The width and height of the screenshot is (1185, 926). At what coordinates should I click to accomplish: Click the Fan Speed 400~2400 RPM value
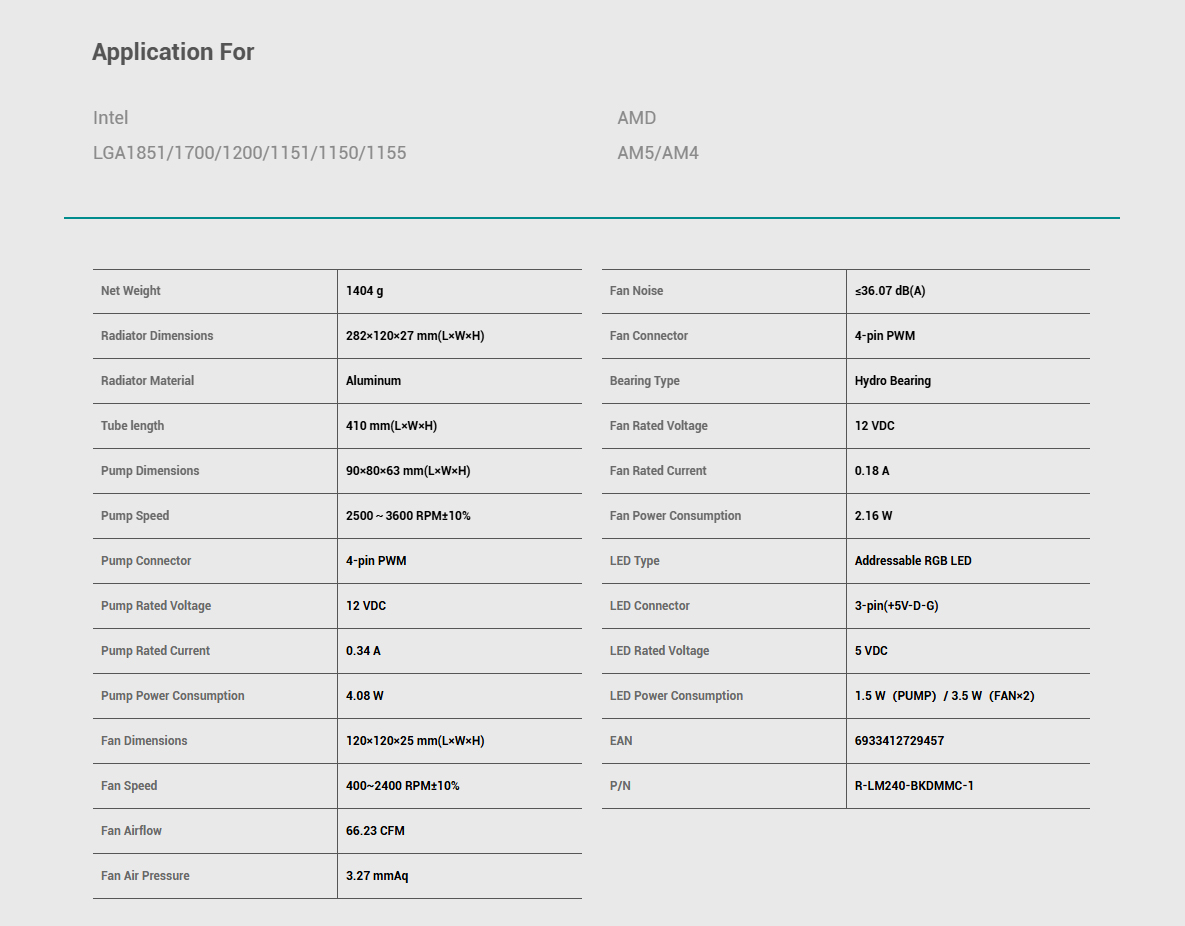tap(403, 785)
